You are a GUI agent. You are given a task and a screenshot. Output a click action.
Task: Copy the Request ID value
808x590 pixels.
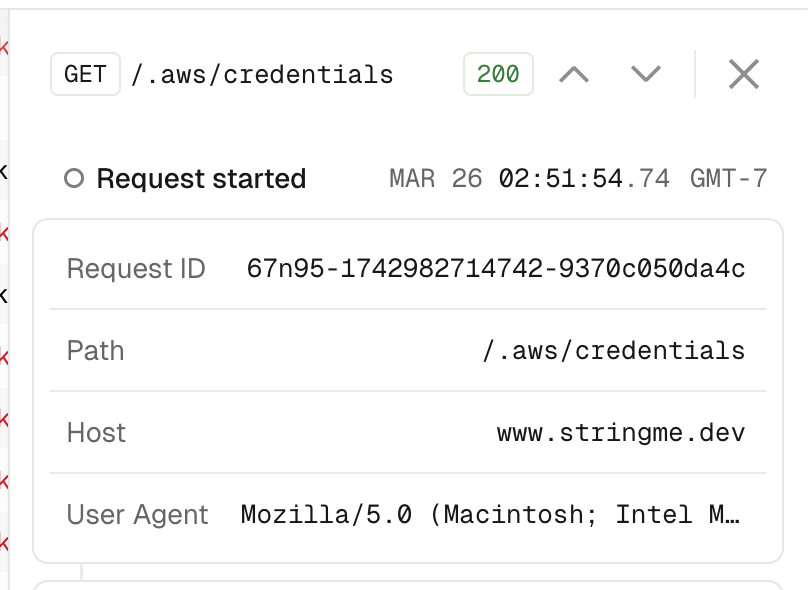496,268
